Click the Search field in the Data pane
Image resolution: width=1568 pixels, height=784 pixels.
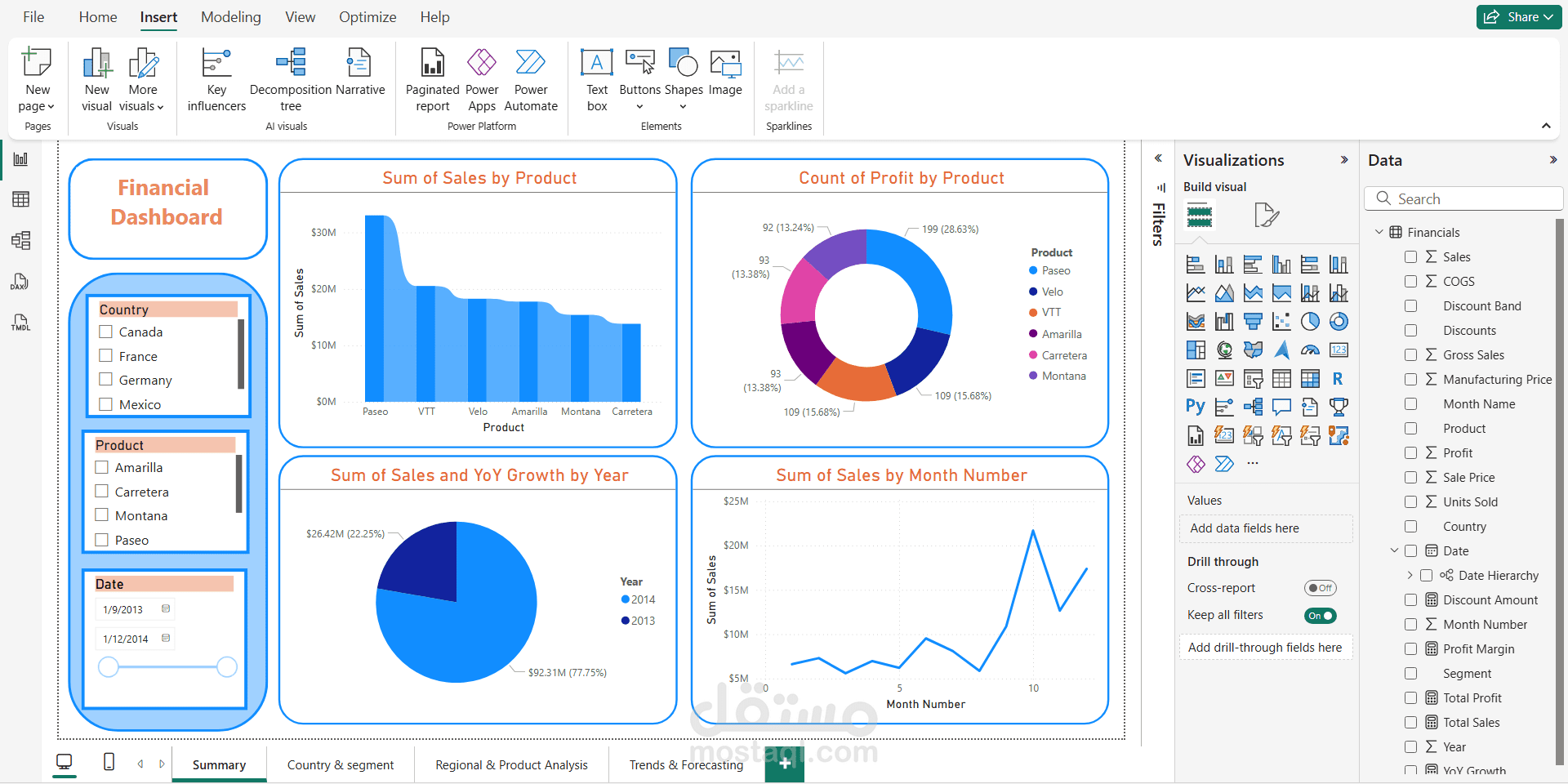tap(1463, 198)
